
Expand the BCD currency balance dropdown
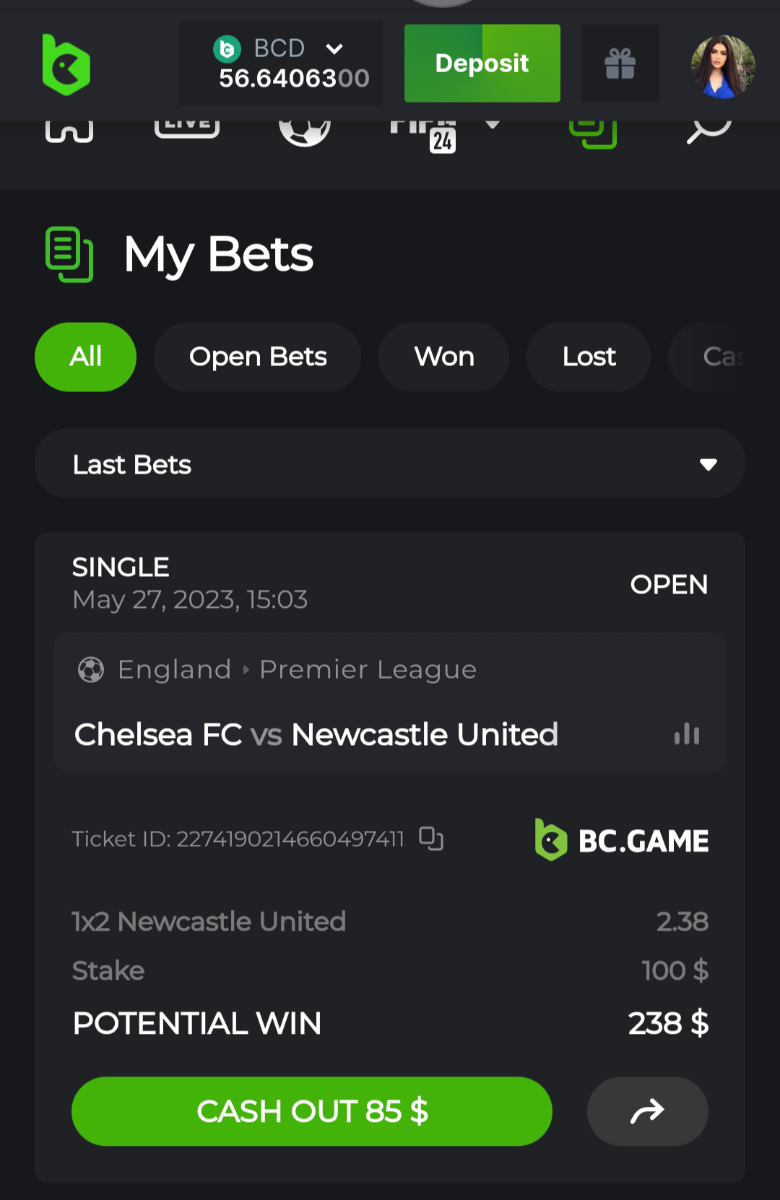tap(334, 48)
